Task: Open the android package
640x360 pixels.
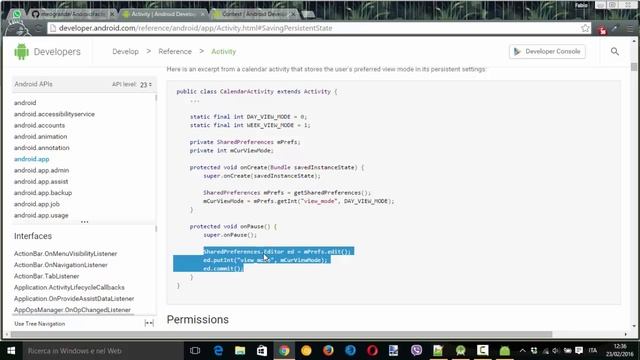Action: tap(25, 103)
